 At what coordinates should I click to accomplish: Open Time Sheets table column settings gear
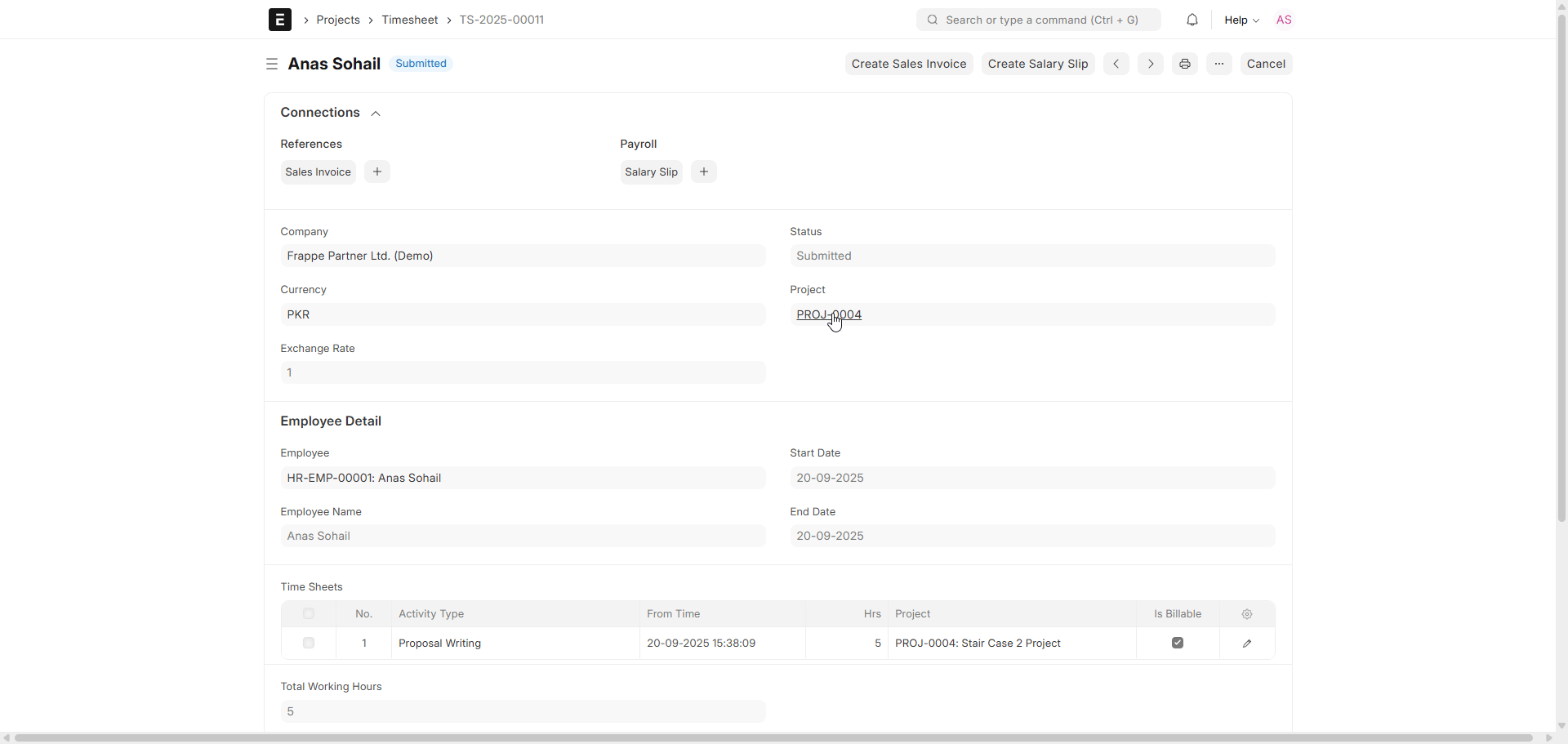1246,614
